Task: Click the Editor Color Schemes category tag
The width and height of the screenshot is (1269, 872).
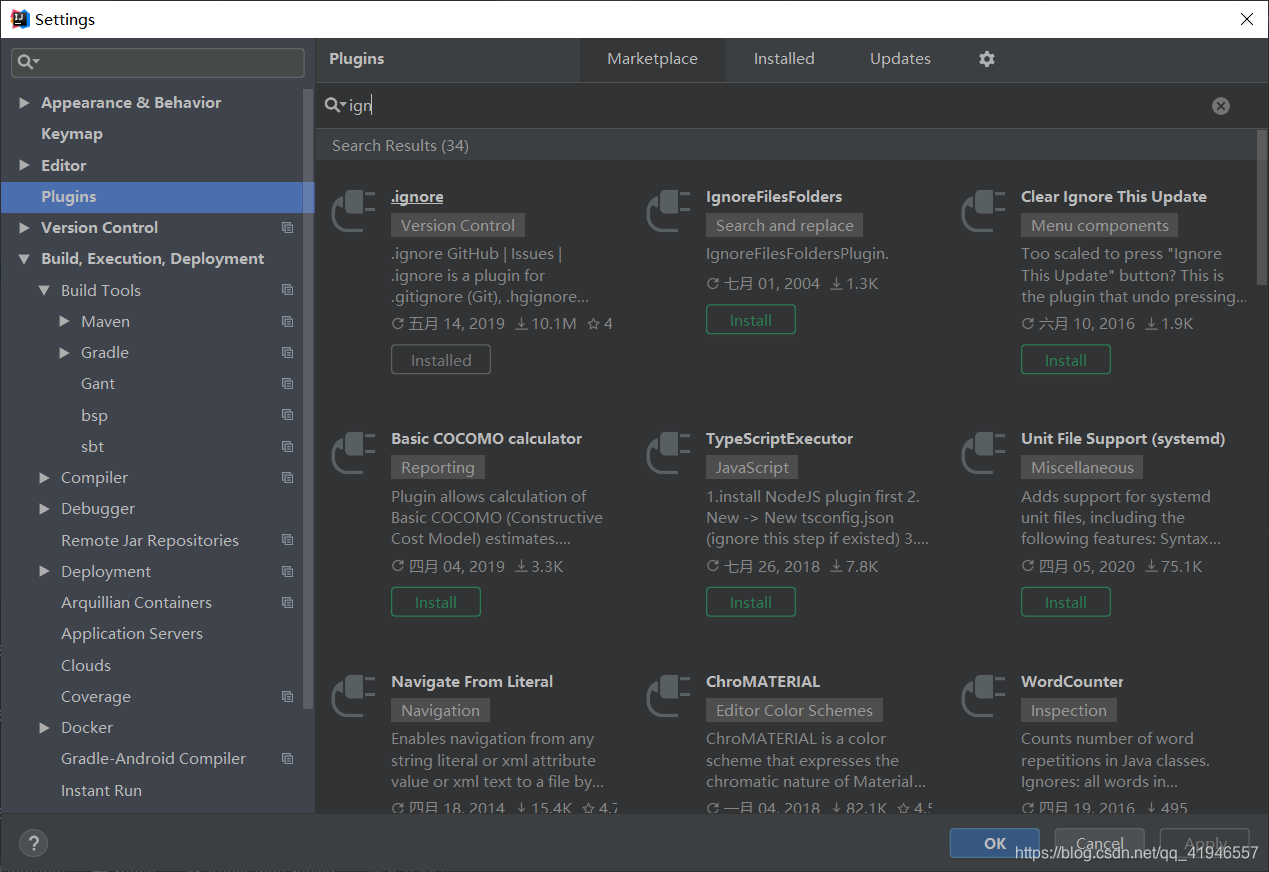Action: (x=794, y=711)
